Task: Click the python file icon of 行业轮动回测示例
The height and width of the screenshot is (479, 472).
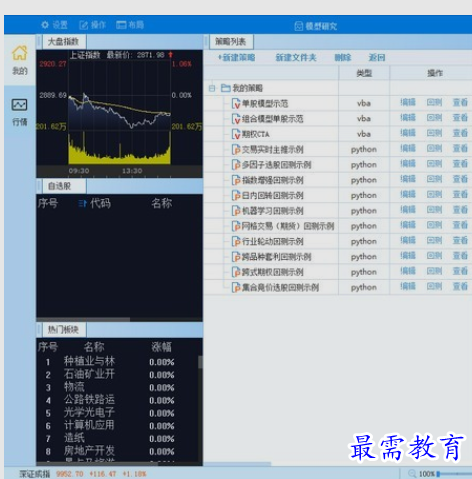Action: [236, 242]
